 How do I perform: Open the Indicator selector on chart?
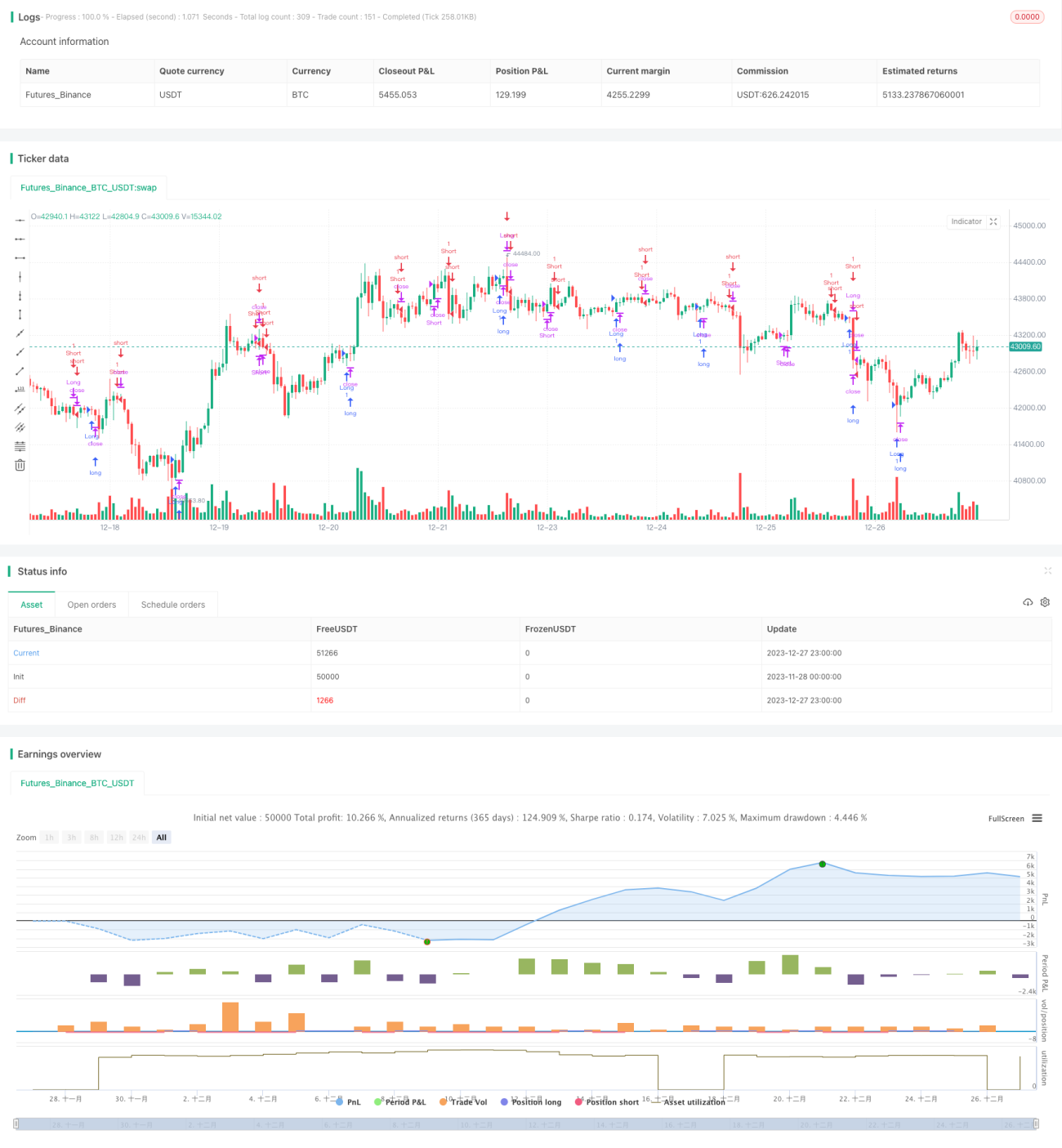[x=966, y=221]
